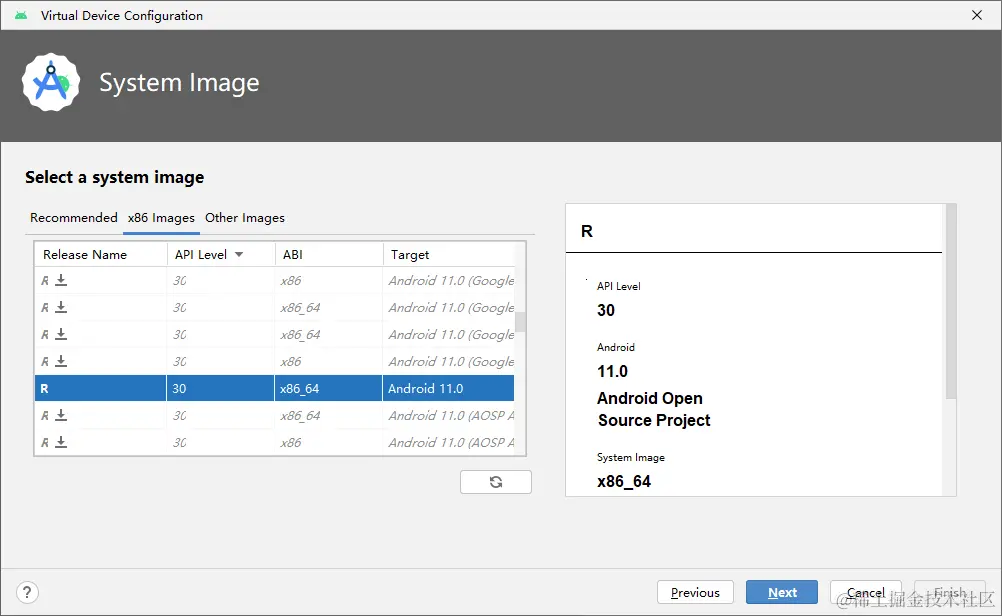Click the Android icon in the title bar

(x=21, y=15)
